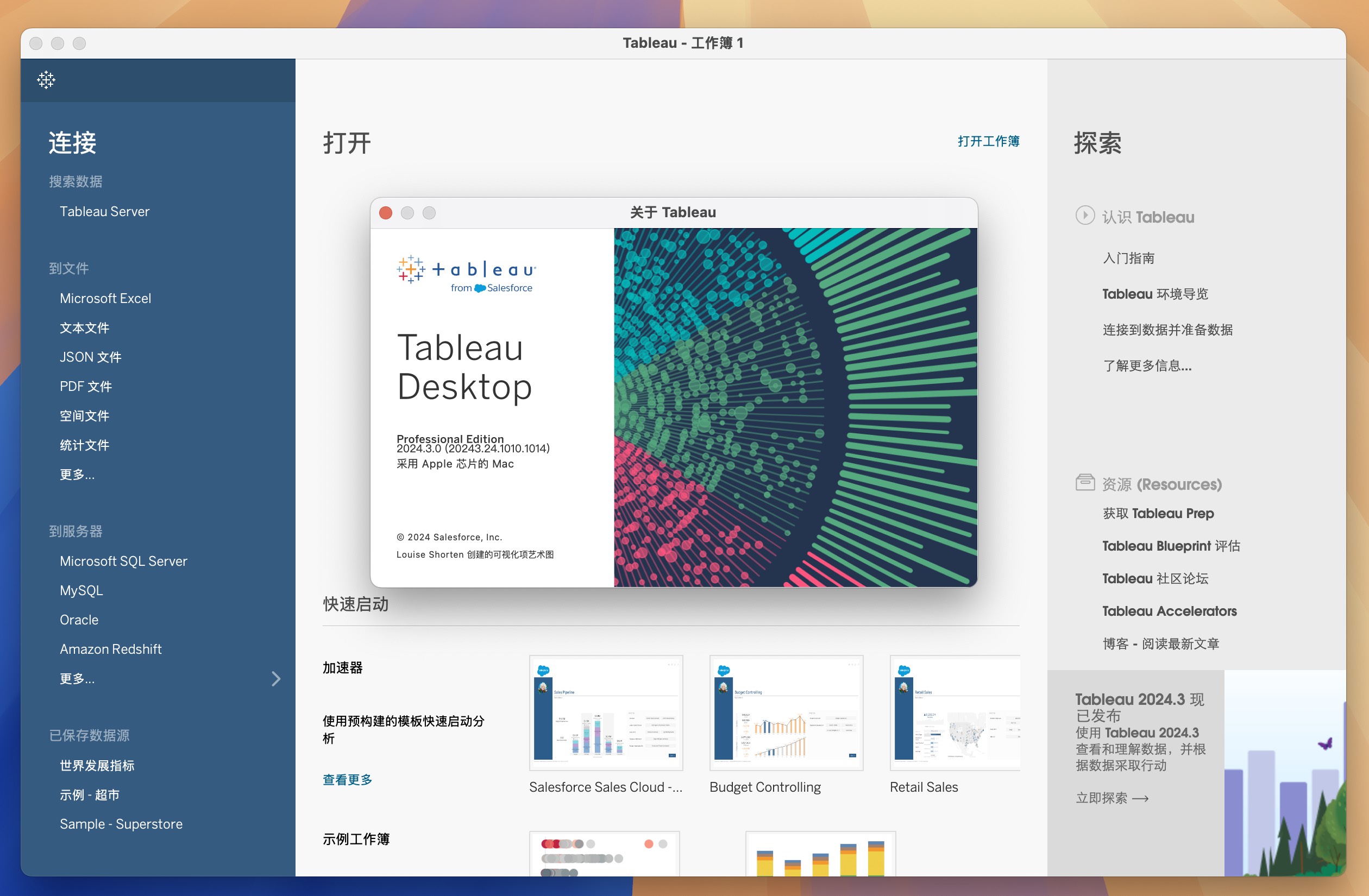Open Tableau 环境导览 tutorial
1369x896 pixels.
(1155, 294)
